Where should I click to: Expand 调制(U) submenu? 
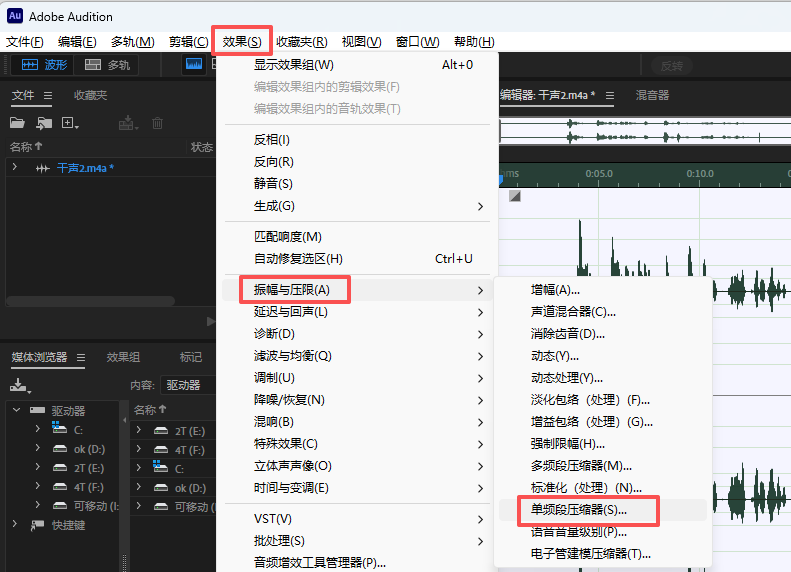point(357,378)
